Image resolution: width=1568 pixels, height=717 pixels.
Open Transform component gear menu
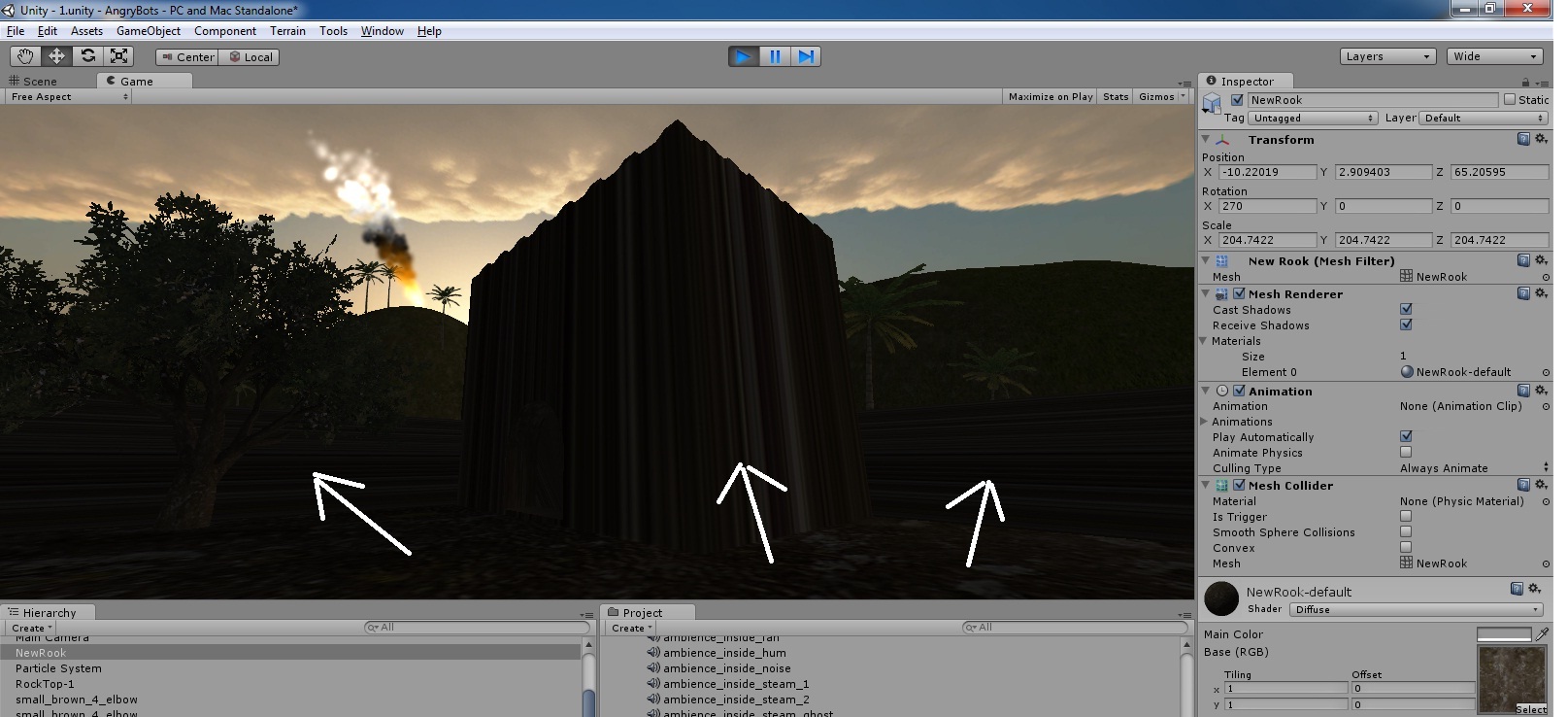1541,139
